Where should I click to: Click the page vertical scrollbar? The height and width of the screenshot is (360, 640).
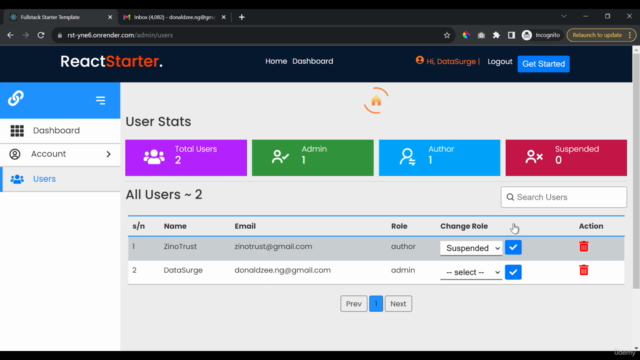tap(636, 171)
